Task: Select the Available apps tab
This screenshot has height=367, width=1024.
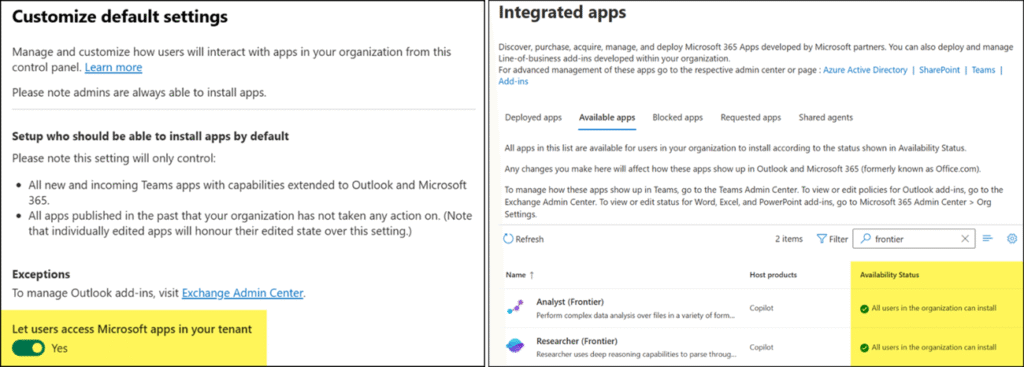Action: (x=607, y=118)
